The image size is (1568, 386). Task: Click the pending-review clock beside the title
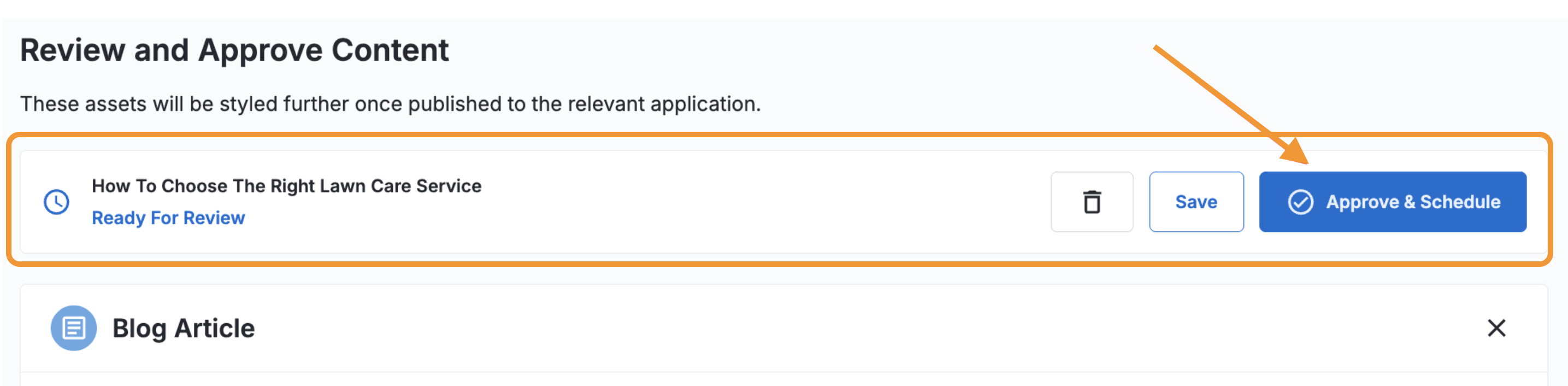pos(57,202)
